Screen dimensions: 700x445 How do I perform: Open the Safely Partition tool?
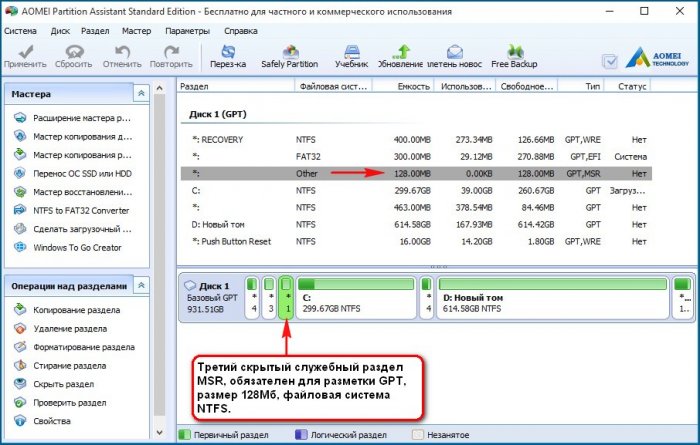[x=290, y=56]
